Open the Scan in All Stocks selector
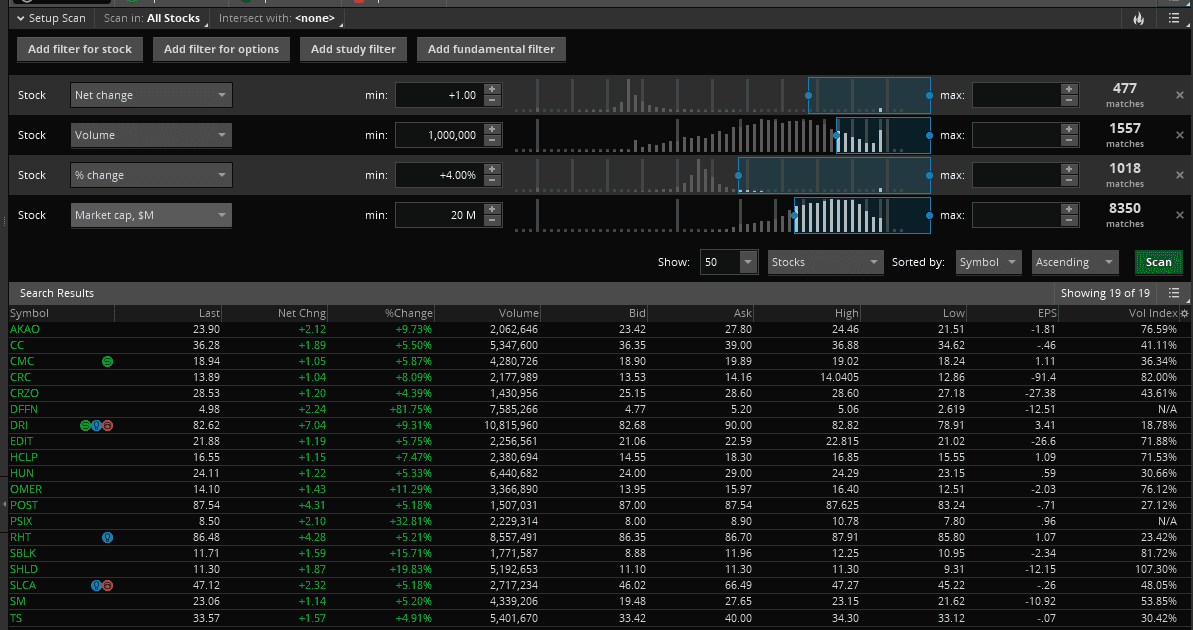Screen dimensions: 1193x630 pyautogui.click(x=155, y=18)
